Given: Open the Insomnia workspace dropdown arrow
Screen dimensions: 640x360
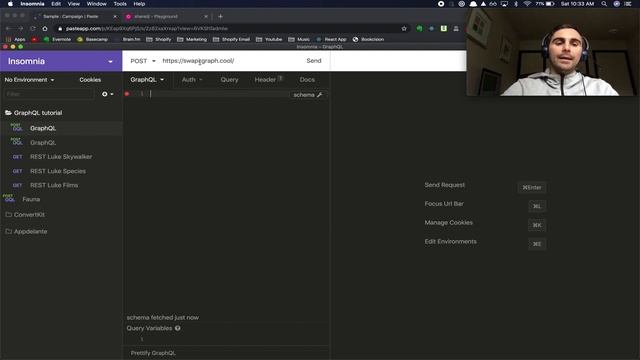Looking at the screenshot, I should click(110, 62).
